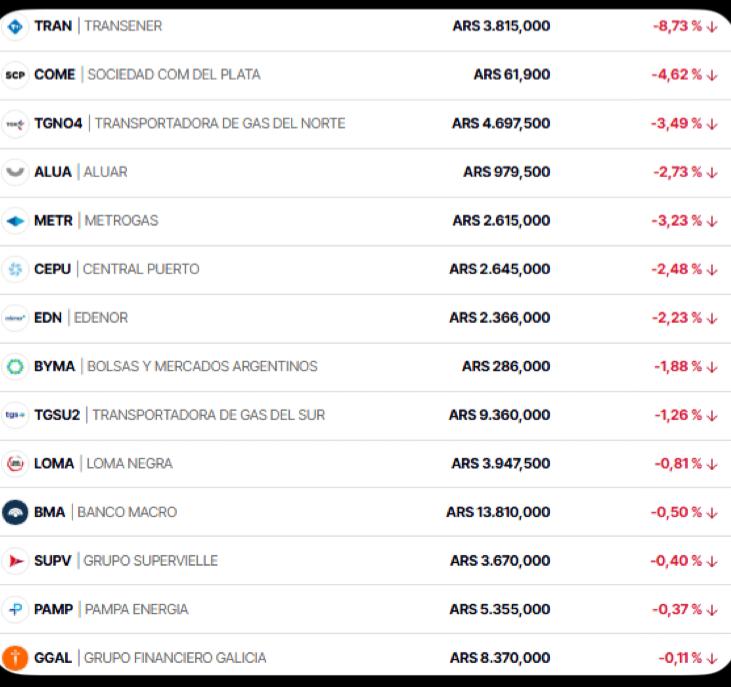Click the Central Puerto snowflake logo
731x687 pixels.
15,269
